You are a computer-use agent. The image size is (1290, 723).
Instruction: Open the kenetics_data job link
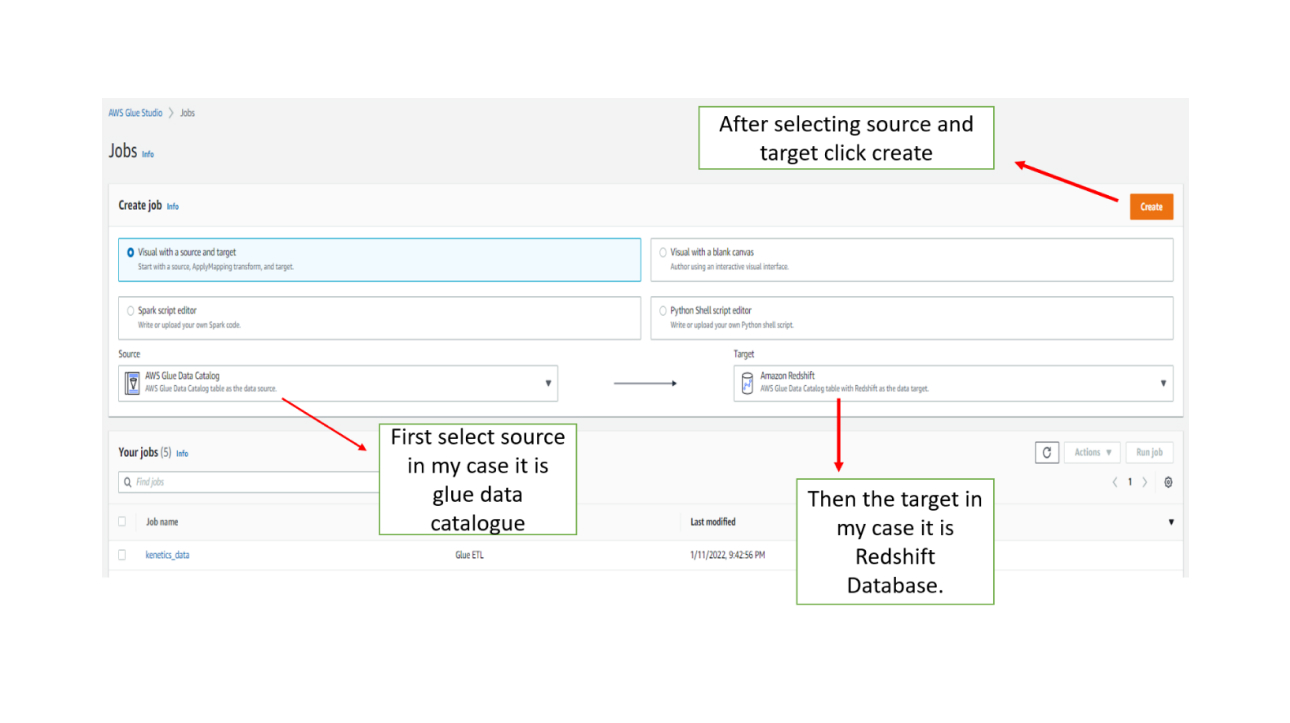pos(167,555)
